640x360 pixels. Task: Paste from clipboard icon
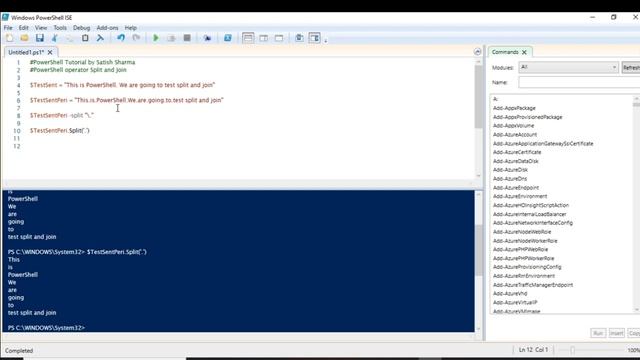[85, 38]
